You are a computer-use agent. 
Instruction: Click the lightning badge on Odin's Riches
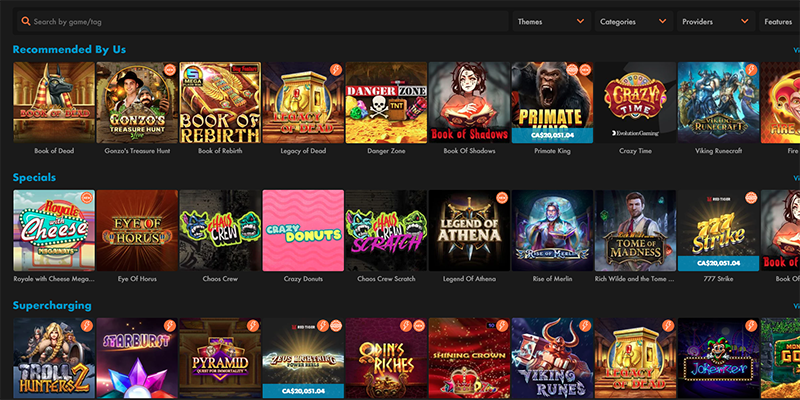(x=406, y=326)
